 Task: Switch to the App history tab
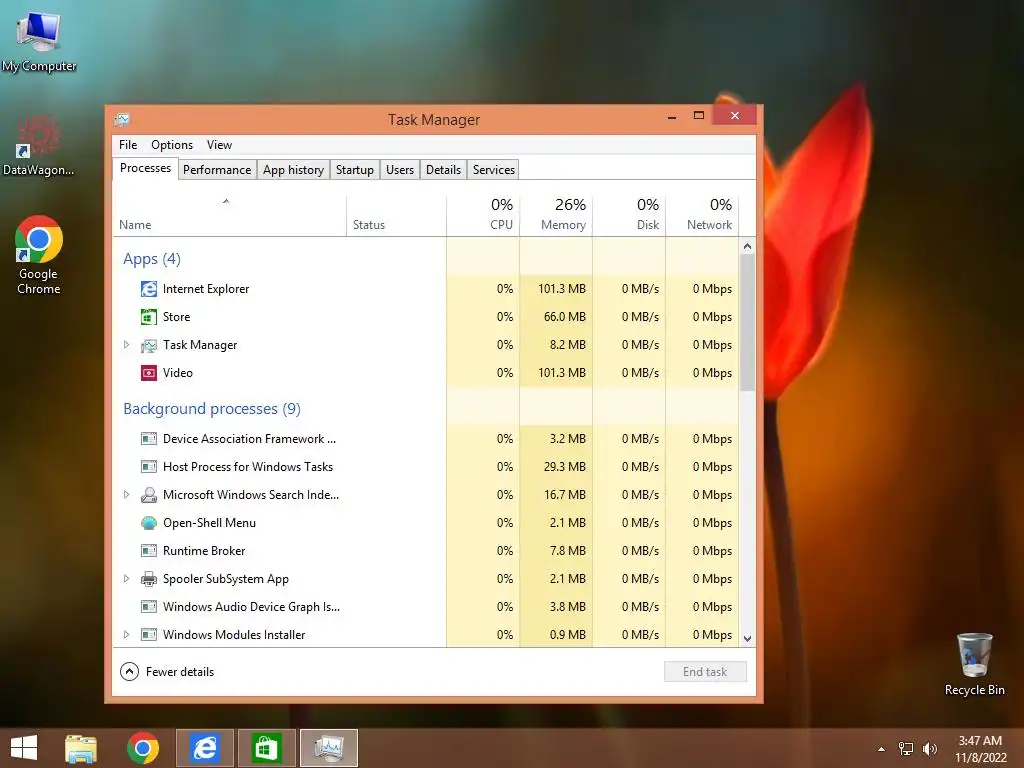tap(293, 170)
